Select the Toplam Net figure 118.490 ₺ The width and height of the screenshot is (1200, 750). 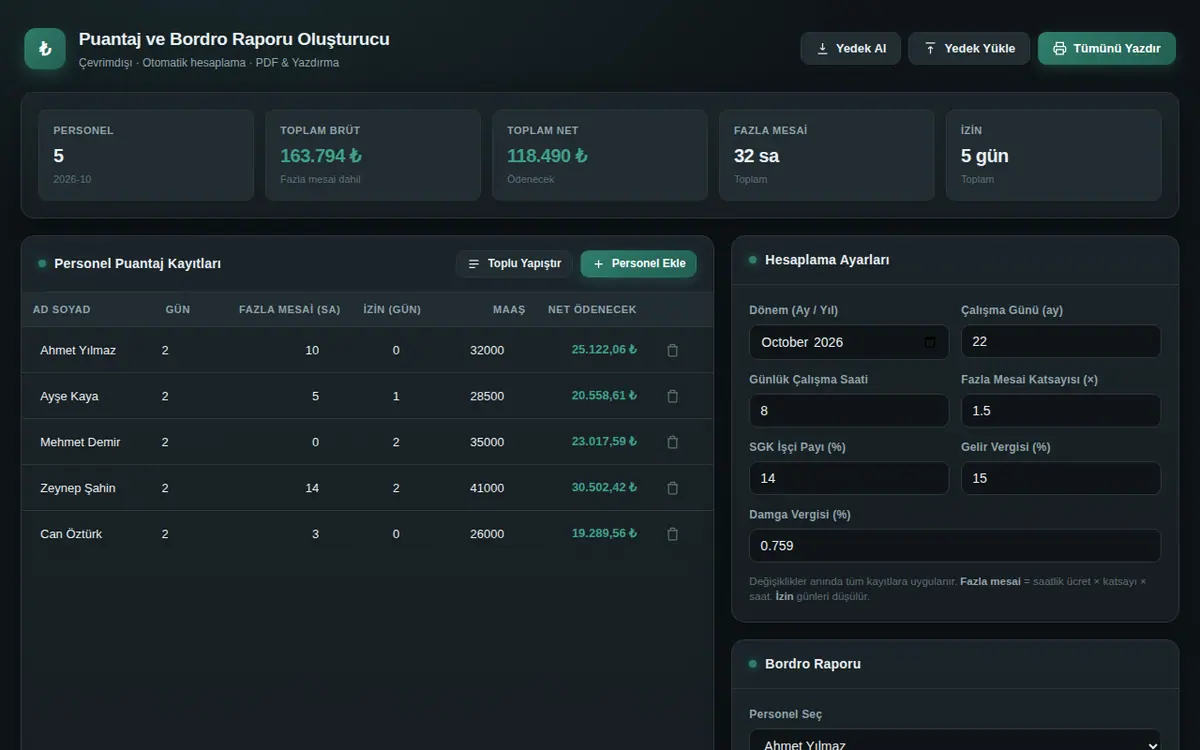[x=547, y=156]
